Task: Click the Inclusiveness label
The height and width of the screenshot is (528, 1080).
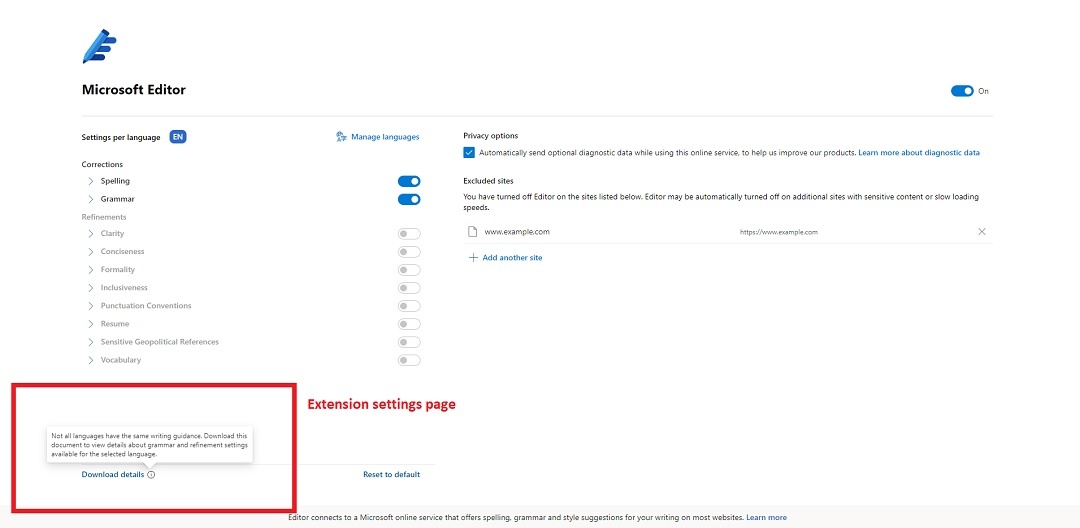Action: coord(124,288)
